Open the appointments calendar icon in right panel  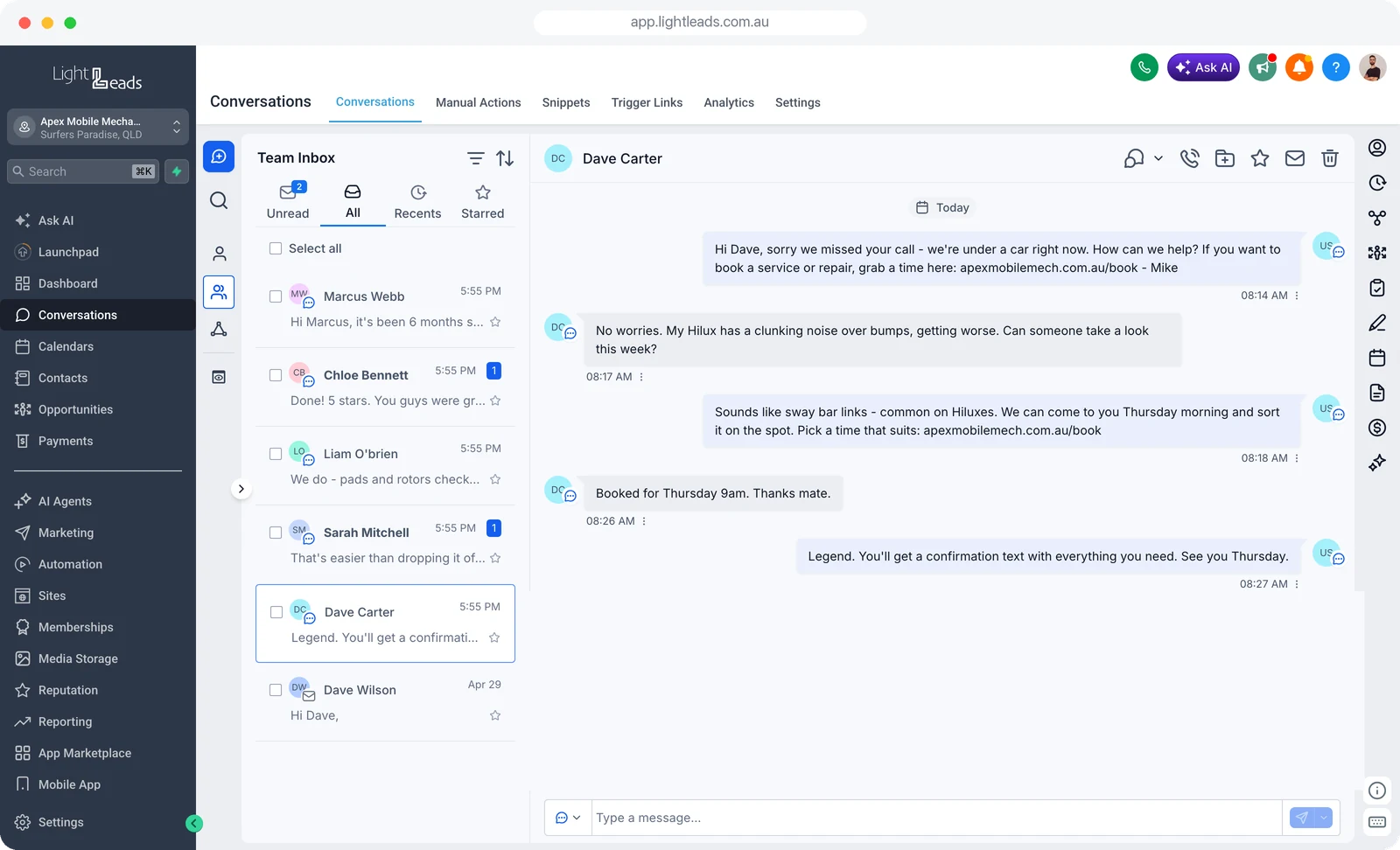(x=1377, y=358)
